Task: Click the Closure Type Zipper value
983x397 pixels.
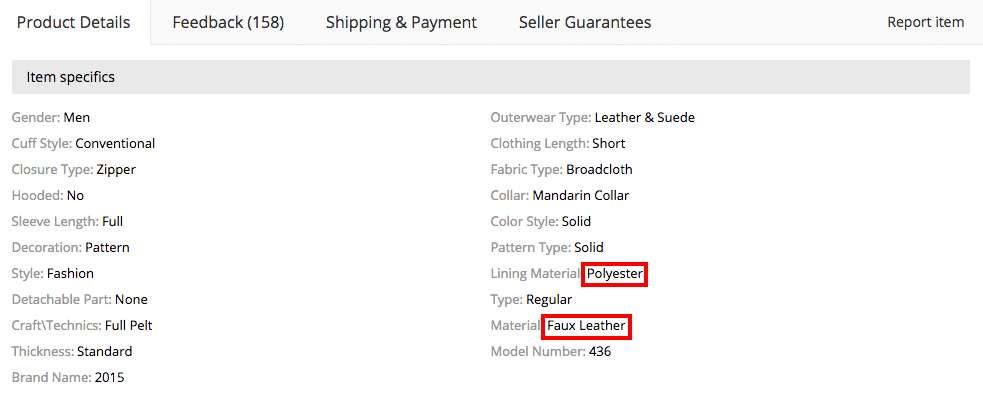Action: 116,169
